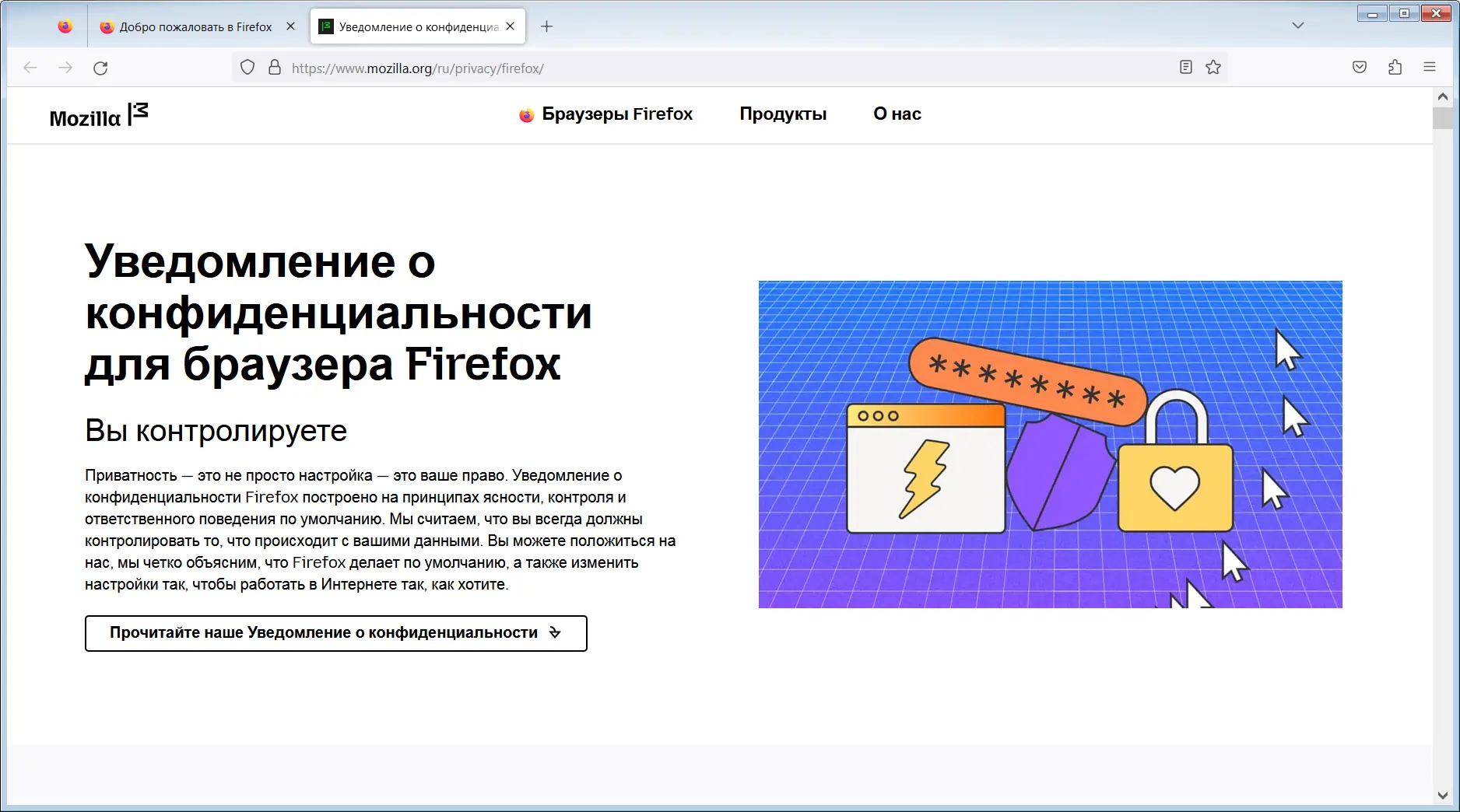Open the Firefox application menu
This screenshot has height=812, width=1460.
pyautogui.click(x=1430, y=68)
